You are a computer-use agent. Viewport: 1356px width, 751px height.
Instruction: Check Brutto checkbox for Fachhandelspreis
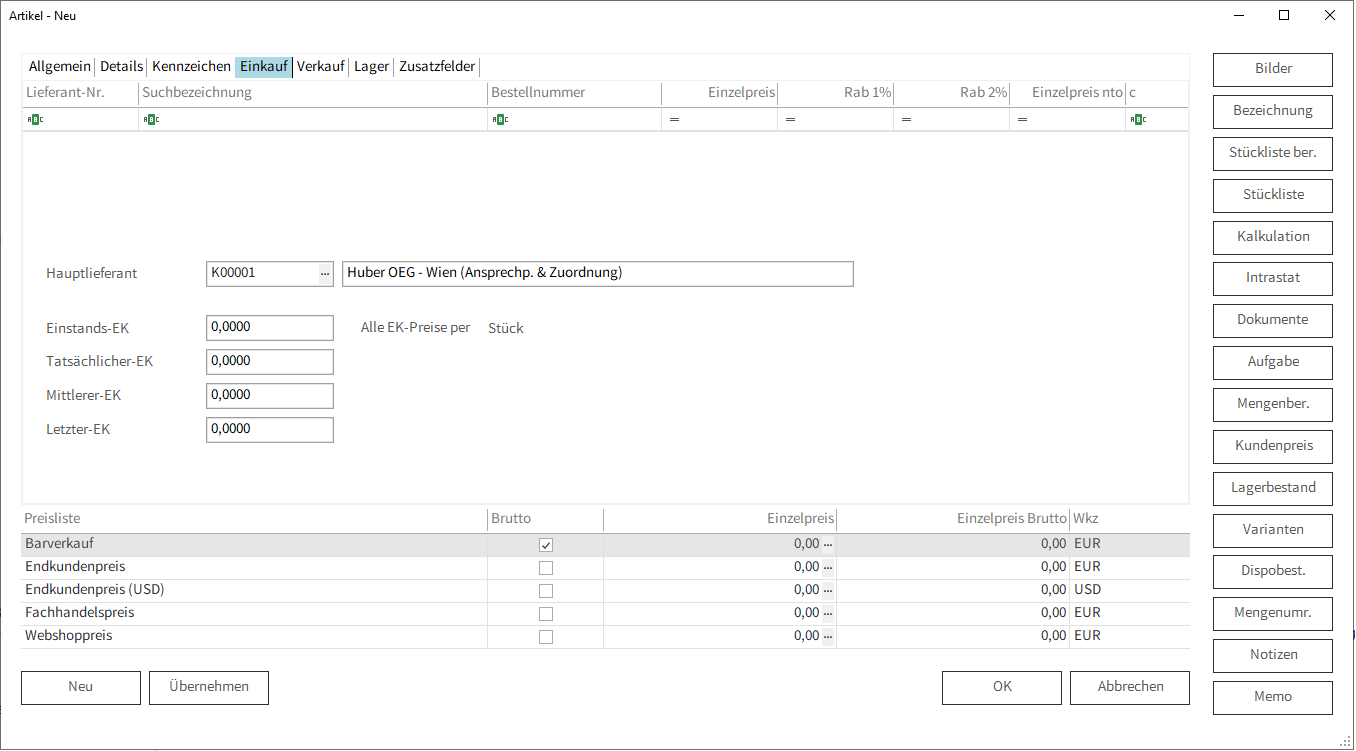coord(546,614)
